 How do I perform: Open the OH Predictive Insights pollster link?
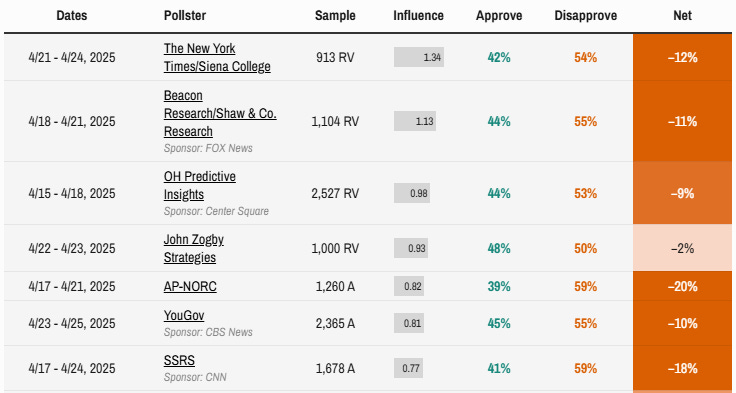coord(199,185)
